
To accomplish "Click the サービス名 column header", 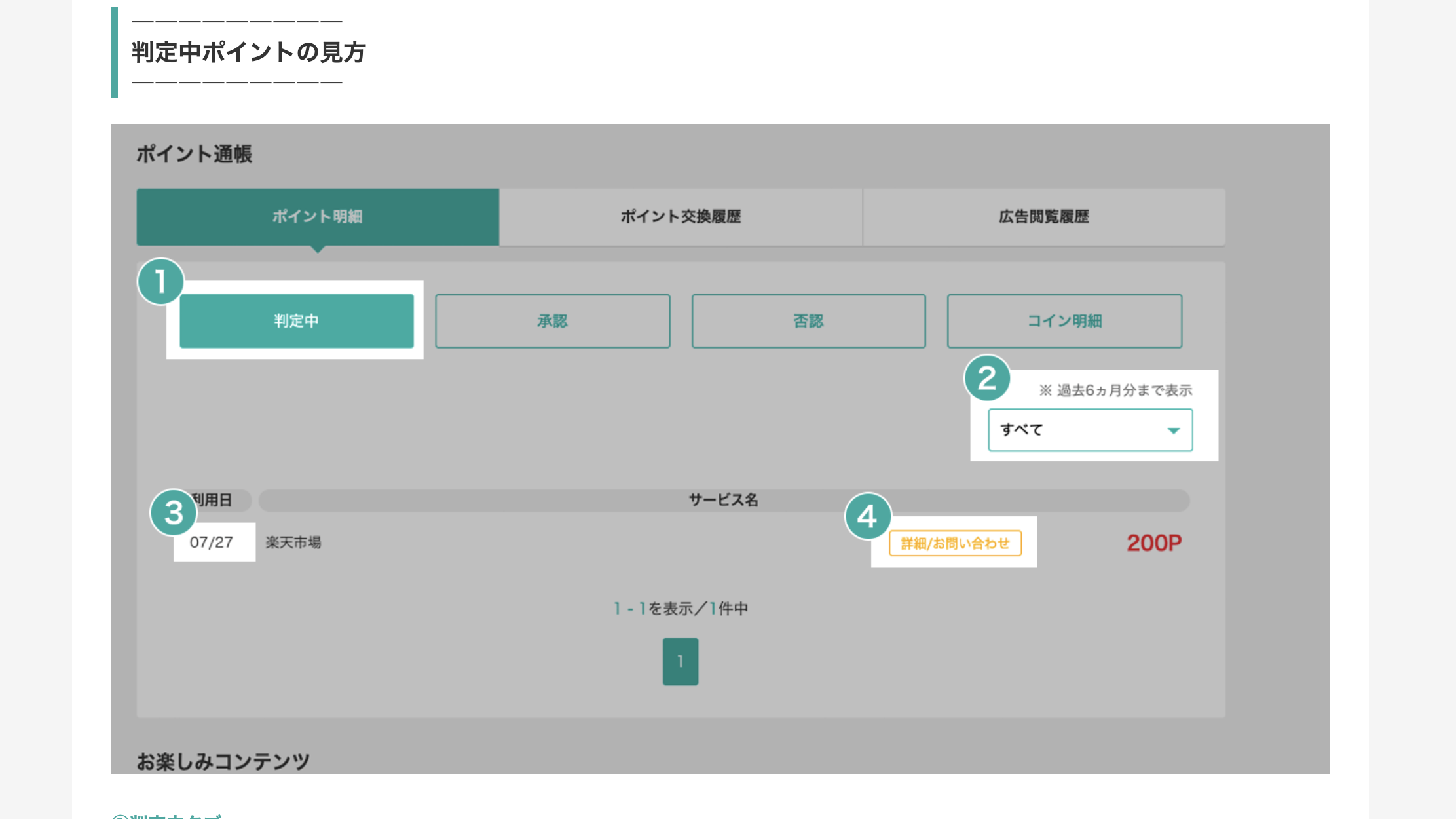I will tap(723, 500).
